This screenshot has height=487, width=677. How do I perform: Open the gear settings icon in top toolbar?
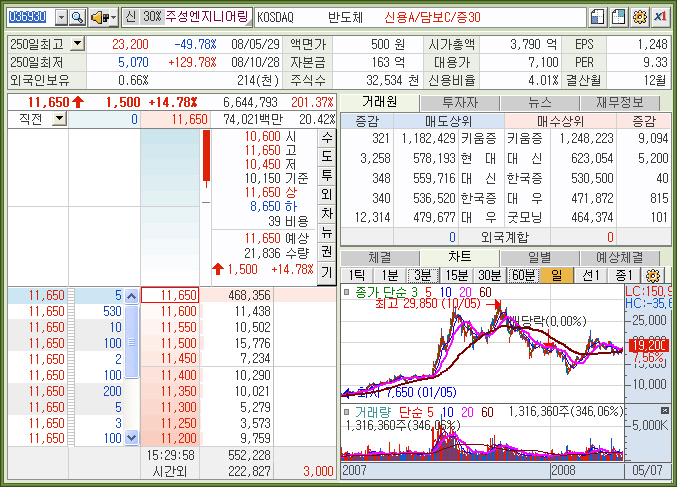point(639,17)
